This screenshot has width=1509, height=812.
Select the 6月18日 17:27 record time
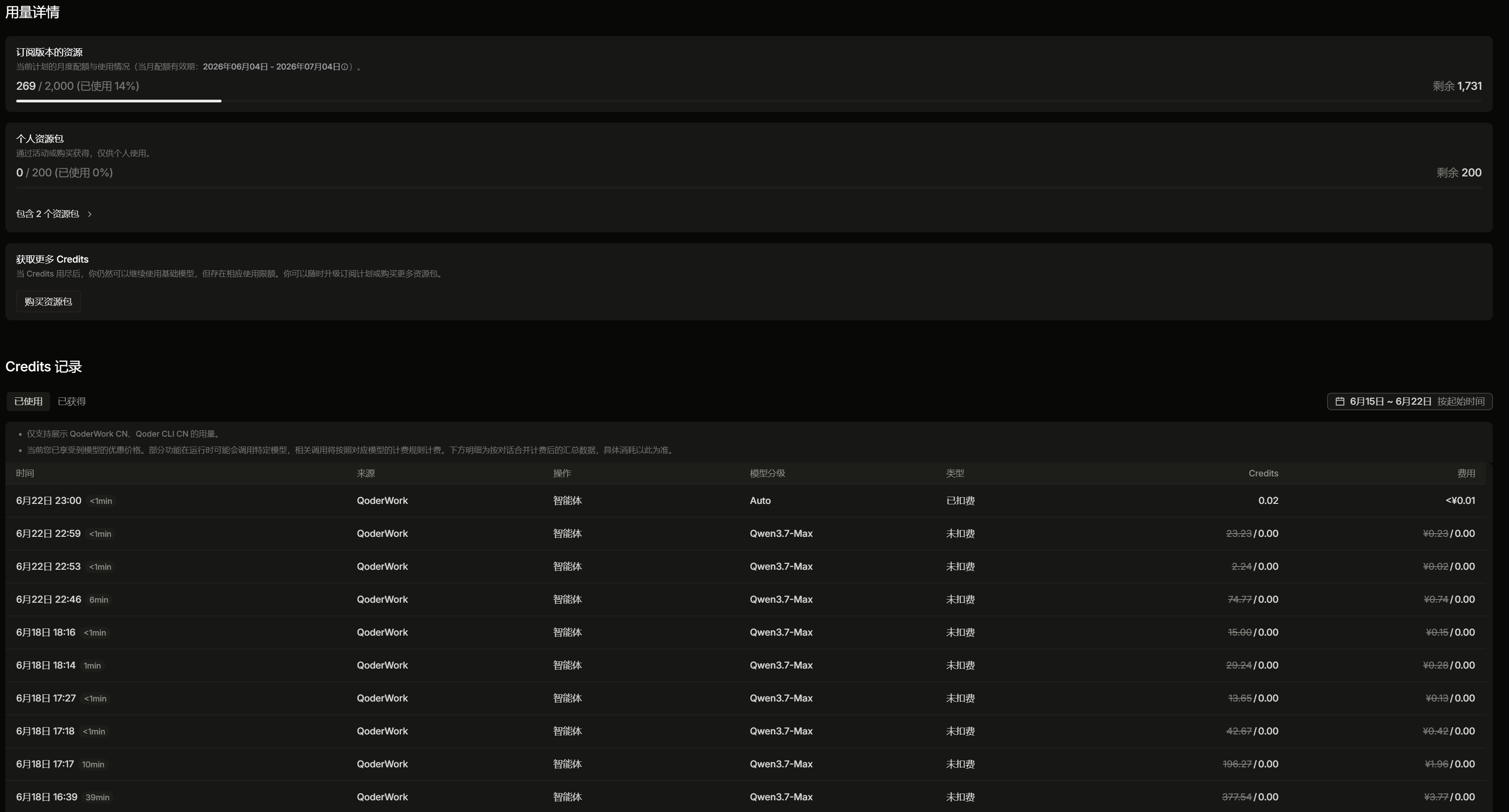pyautogui.click(x=46, y=698)
